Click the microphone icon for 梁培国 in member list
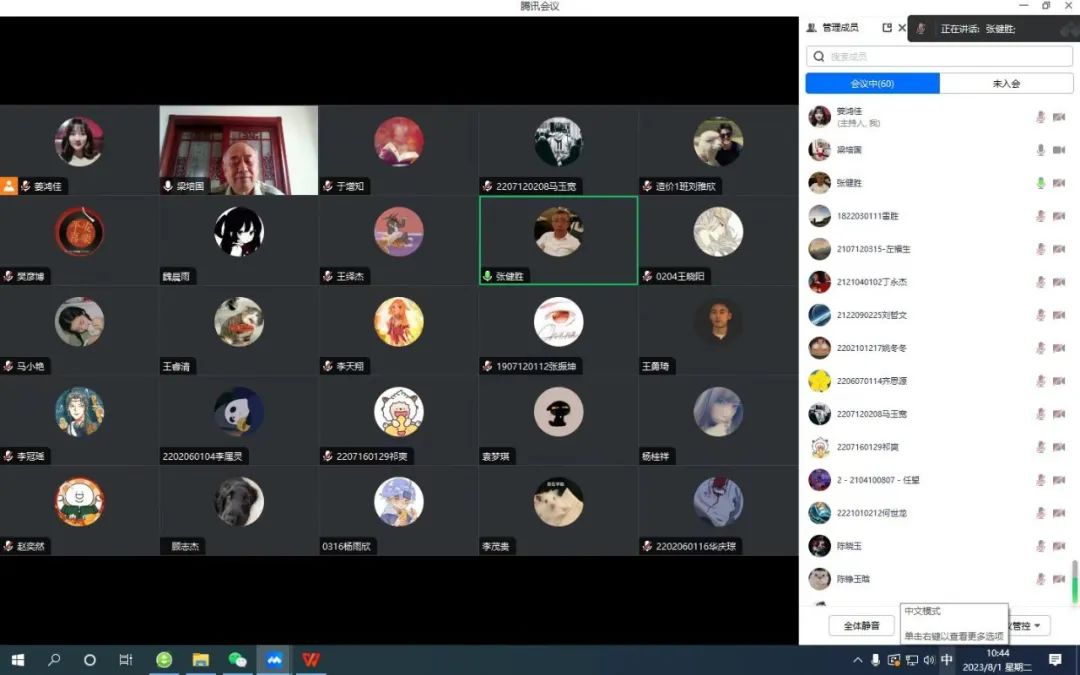 click(1040, 150)
